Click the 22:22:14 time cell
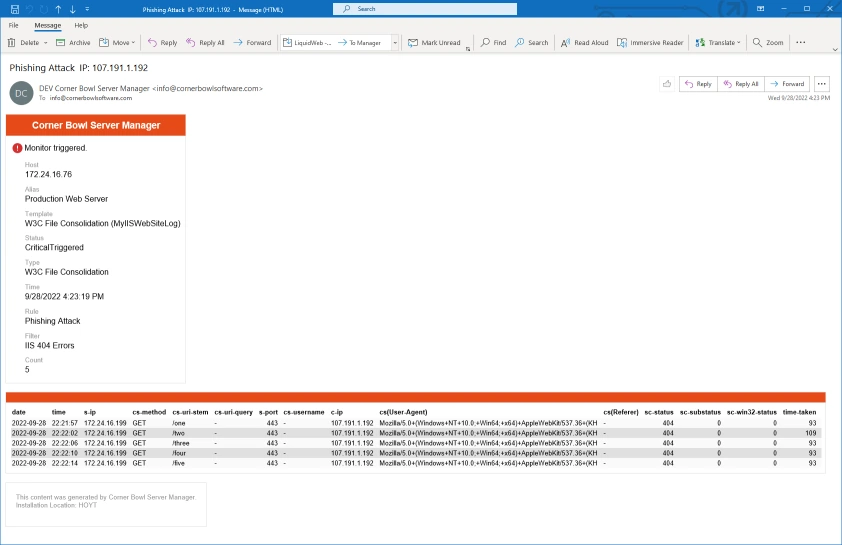 tap(64, 463)
